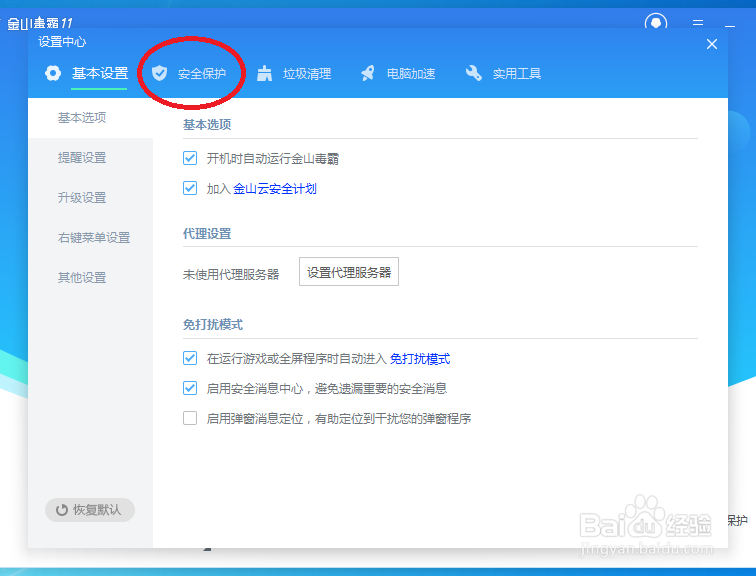This screenshot has width=756, height=576.
Task: Toggle the 在运行游戏或全屏程序时自动进入 checkbox
Action: point(190,358)
